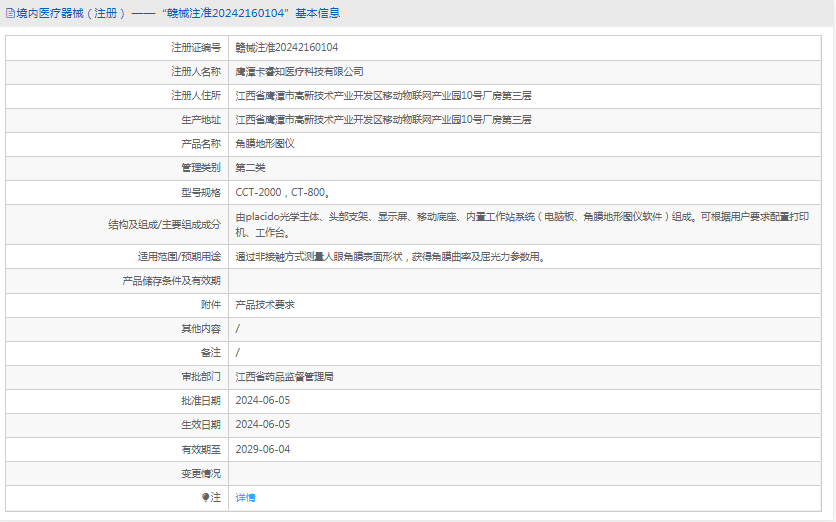Viewport: 836px width, 522px height.
Task: Click the 注册人住所 address value
Action: (x=384, y=95)
